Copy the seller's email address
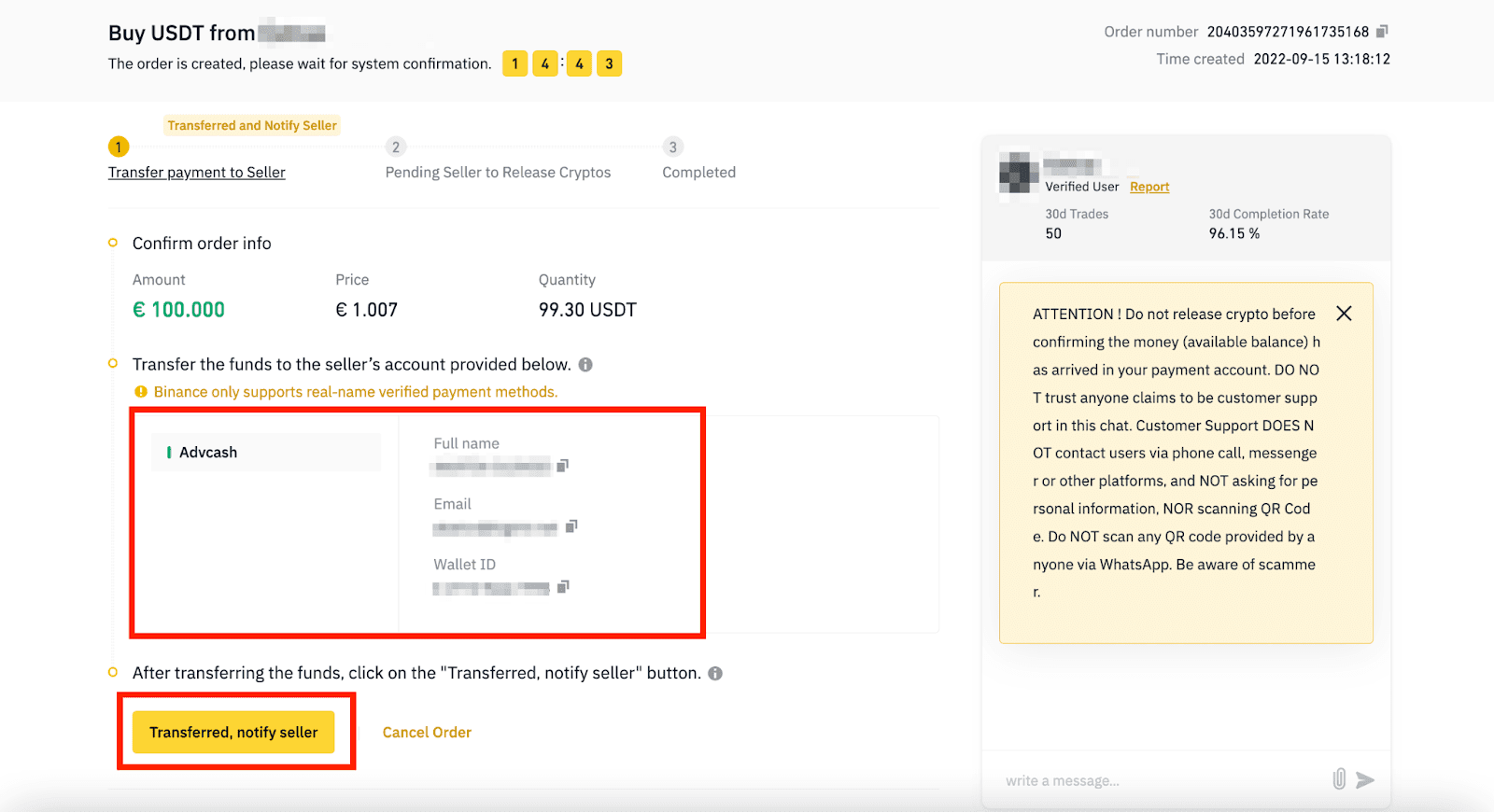 pyautogui.click(x=571, y=526)
